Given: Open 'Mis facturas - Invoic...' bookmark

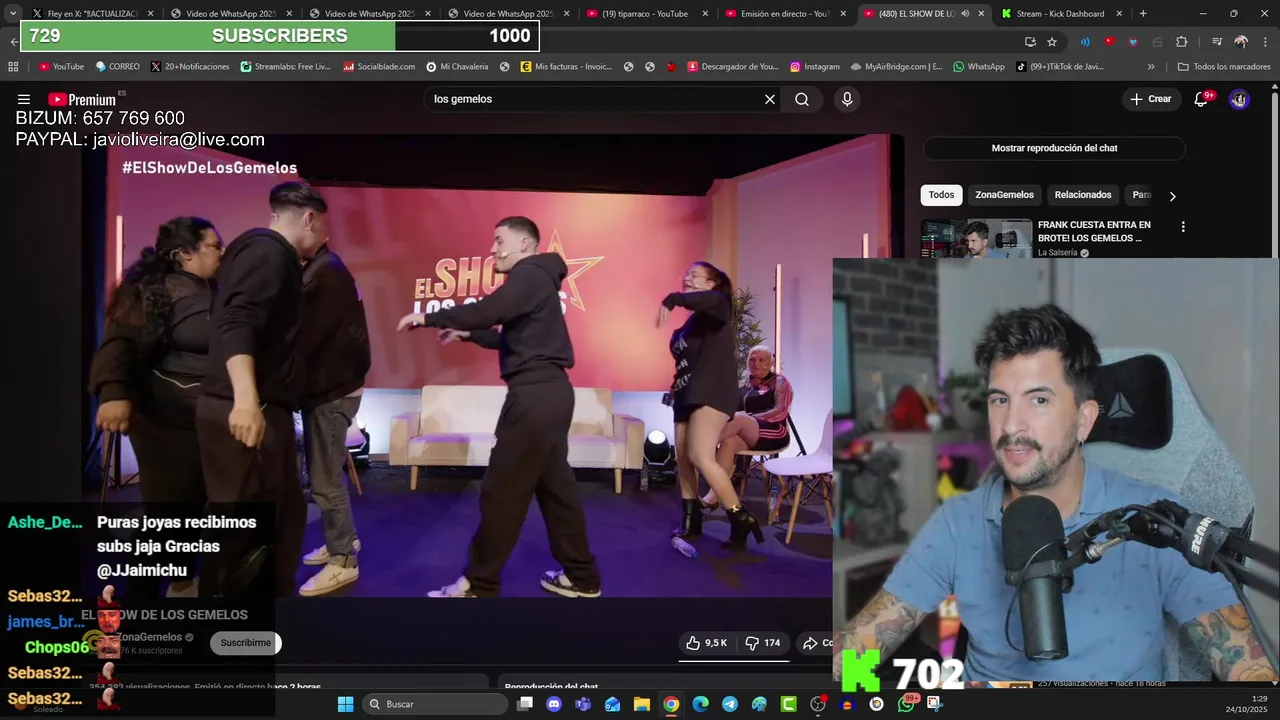Looking at the screenshot, I should (566, 67).
